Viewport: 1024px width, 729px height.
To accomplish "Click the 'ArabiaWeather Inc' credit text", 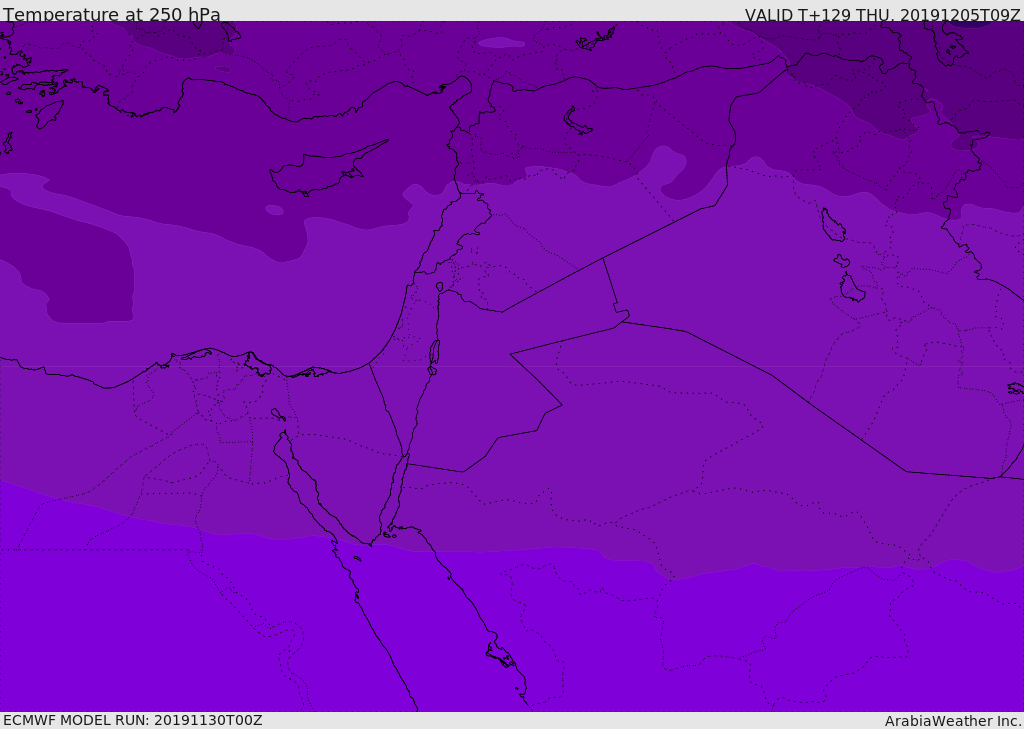I will [x=953, y=721].
